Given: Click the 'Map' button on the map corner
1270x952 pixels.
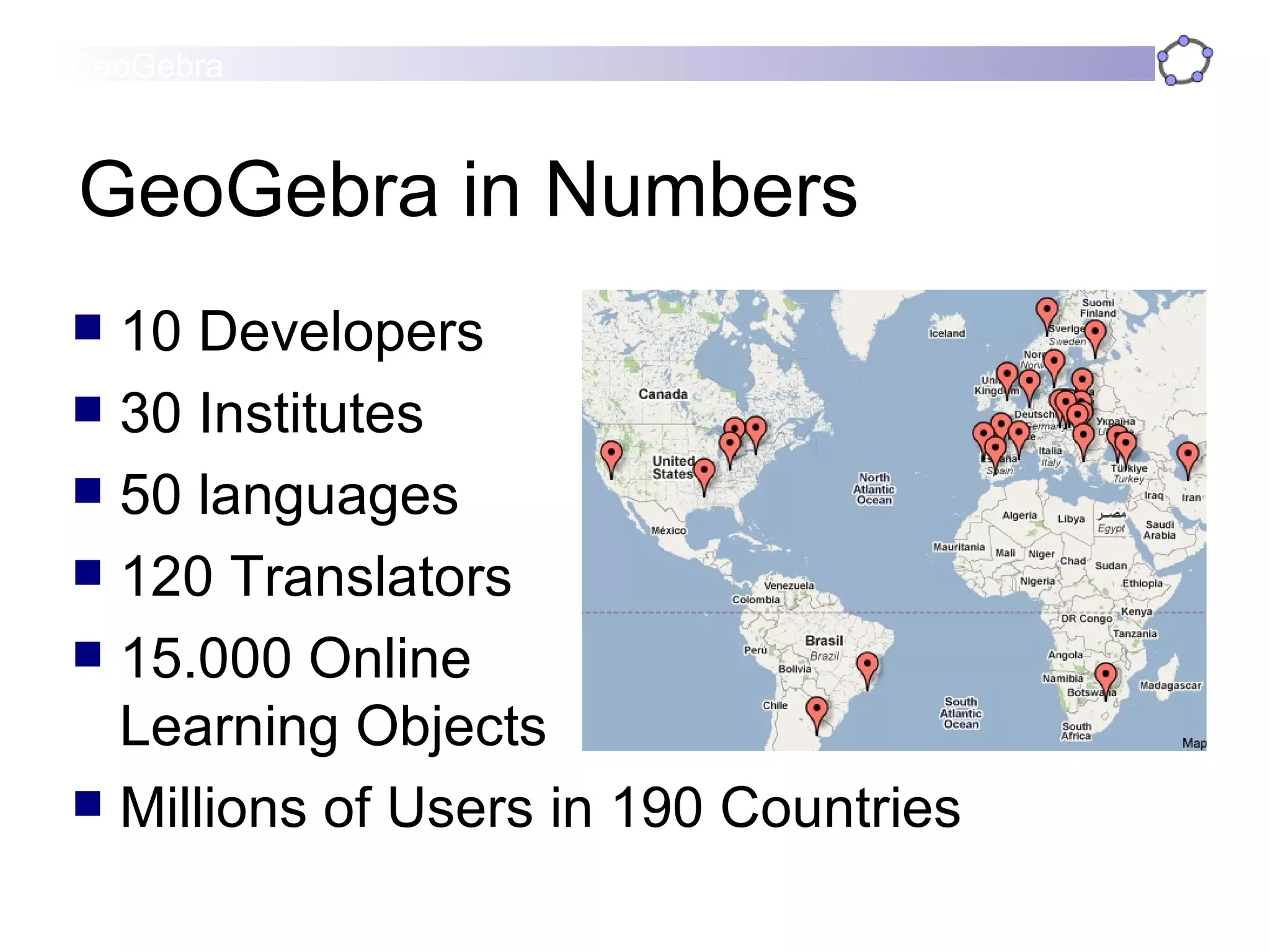Looking at the screenshot, I should click(1194, 743).
